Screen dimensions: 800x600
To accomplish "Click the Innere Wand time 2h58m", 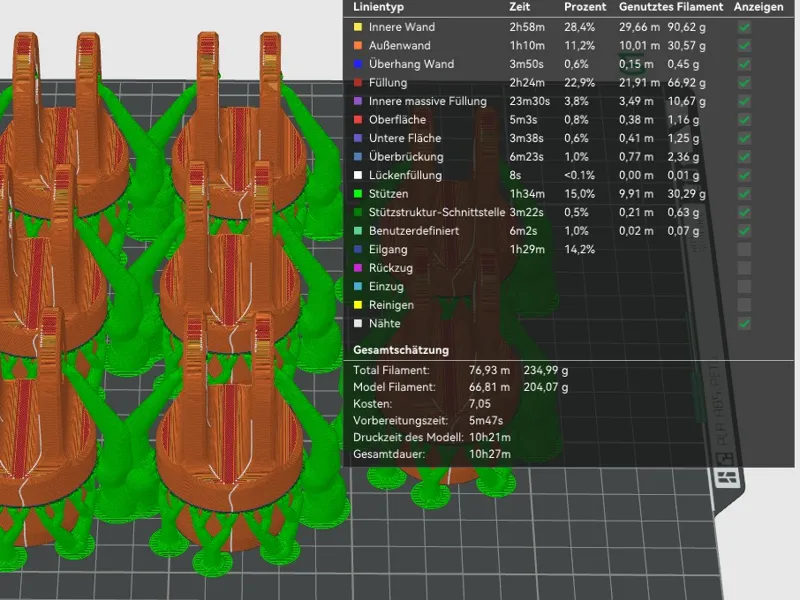I will 527,27.
